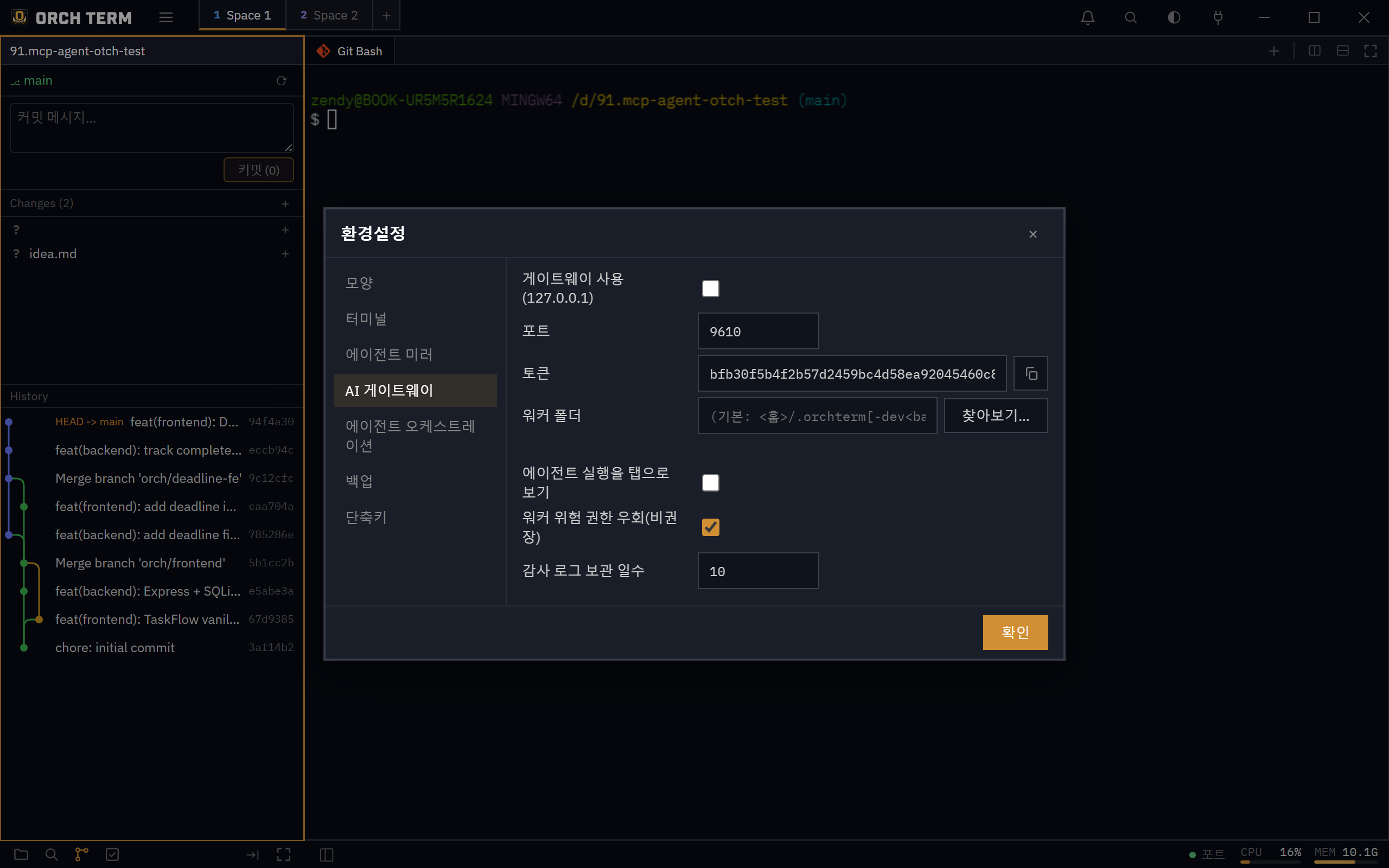The image size is (1389, 868).
Task: Click the main branch name
Action: tap(38, 81)
